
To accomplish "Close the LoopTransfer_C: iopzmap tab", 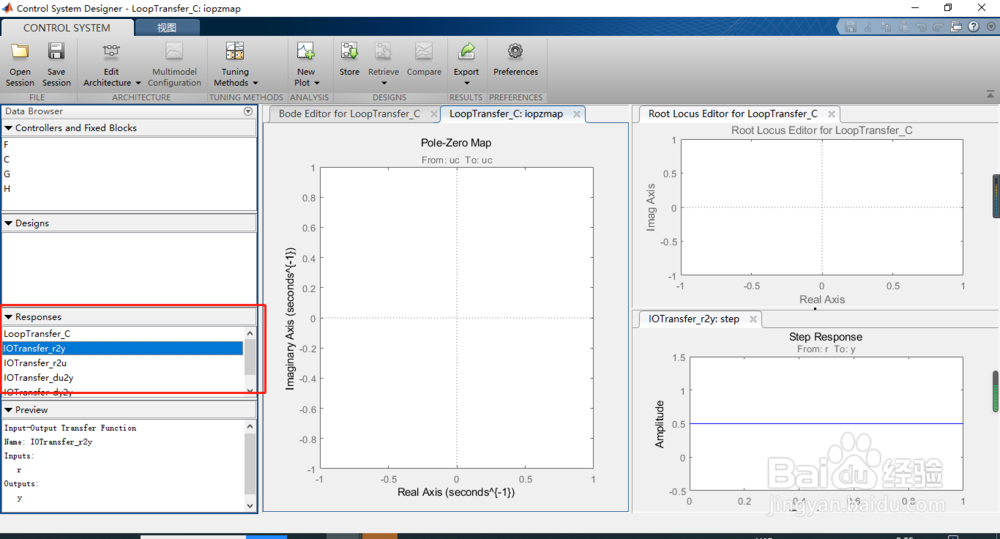I will (x=577, y=114).
